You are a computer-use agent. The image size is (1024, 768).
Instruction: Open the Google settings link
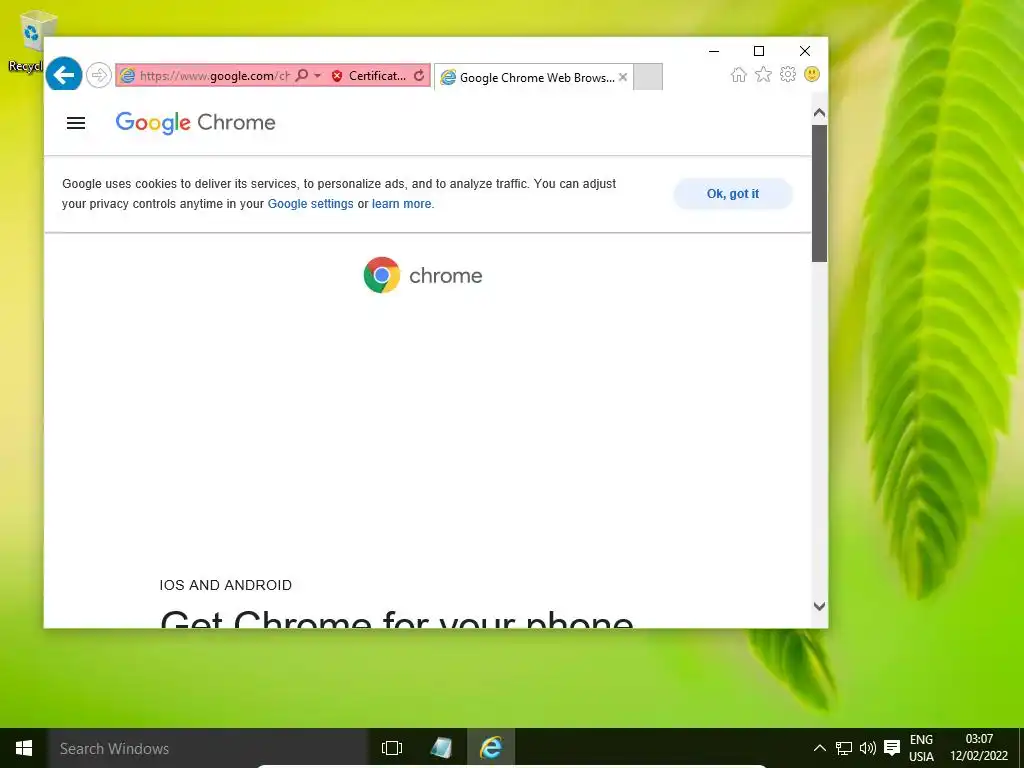[310, 204]
